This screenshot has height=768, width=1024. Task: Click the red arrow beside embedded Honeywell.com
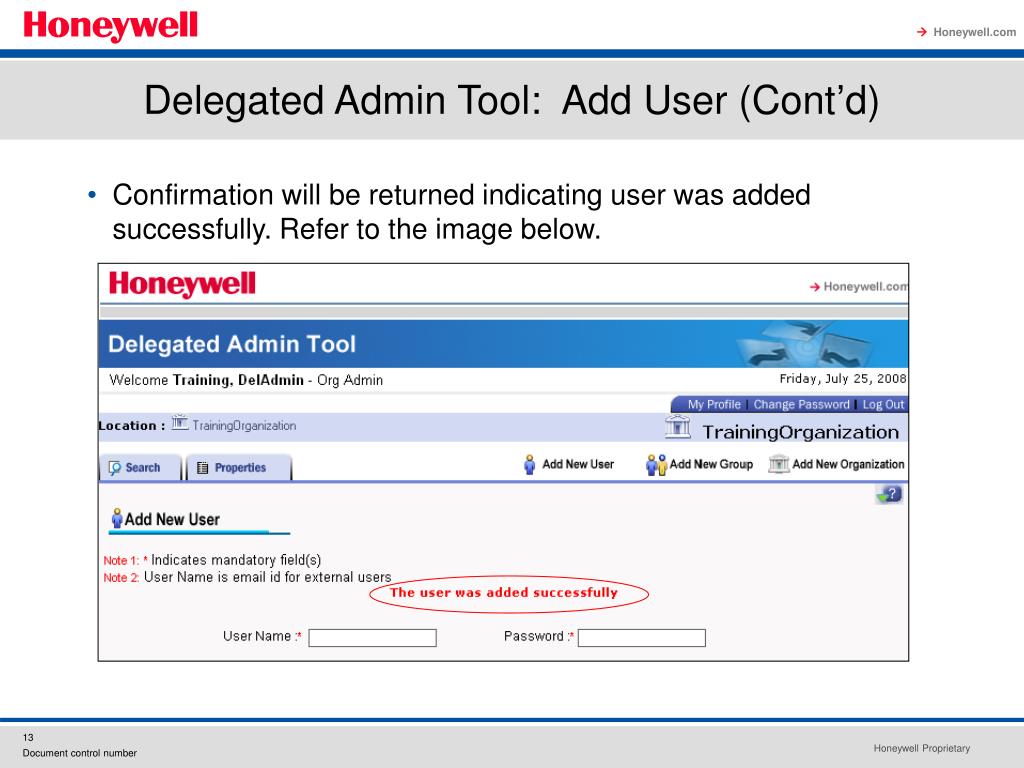(814, 287)
